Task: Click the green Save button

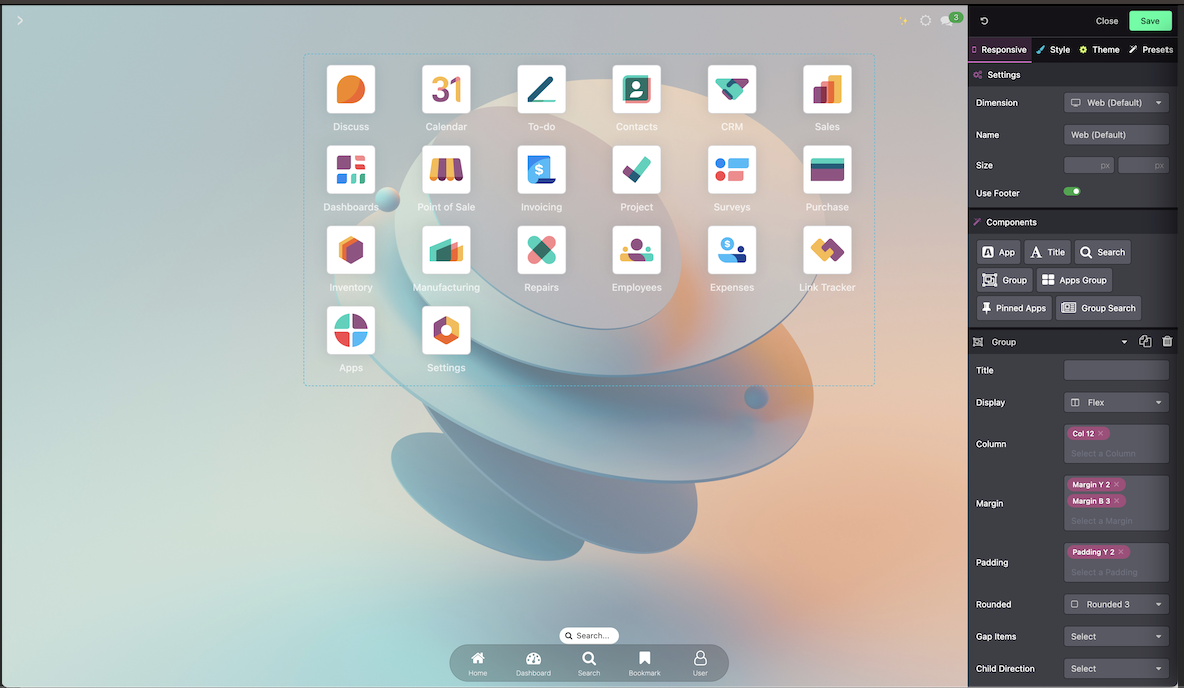Action: tap(1149, 20)
